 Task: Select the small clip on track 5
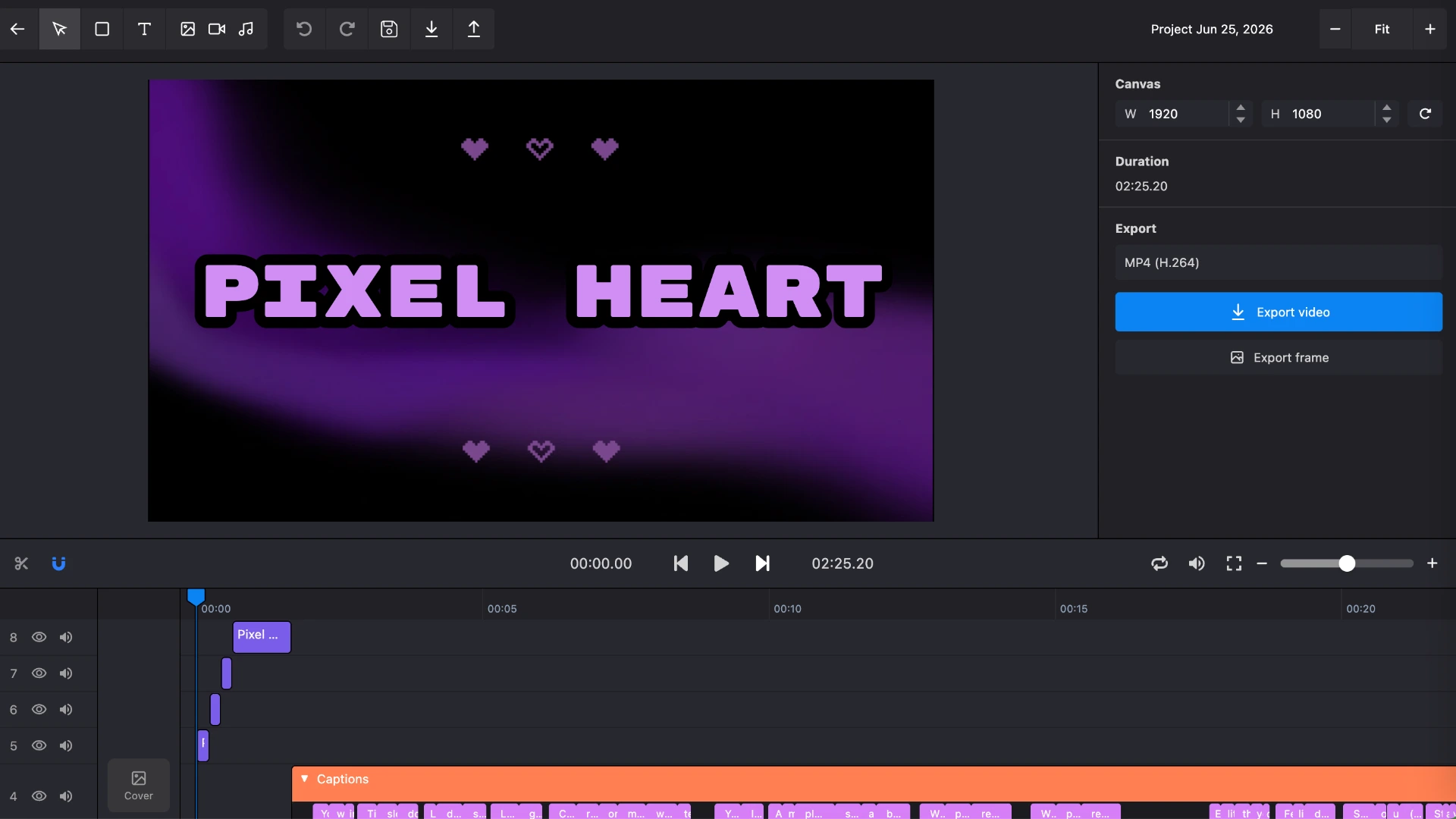pos(203,745)
